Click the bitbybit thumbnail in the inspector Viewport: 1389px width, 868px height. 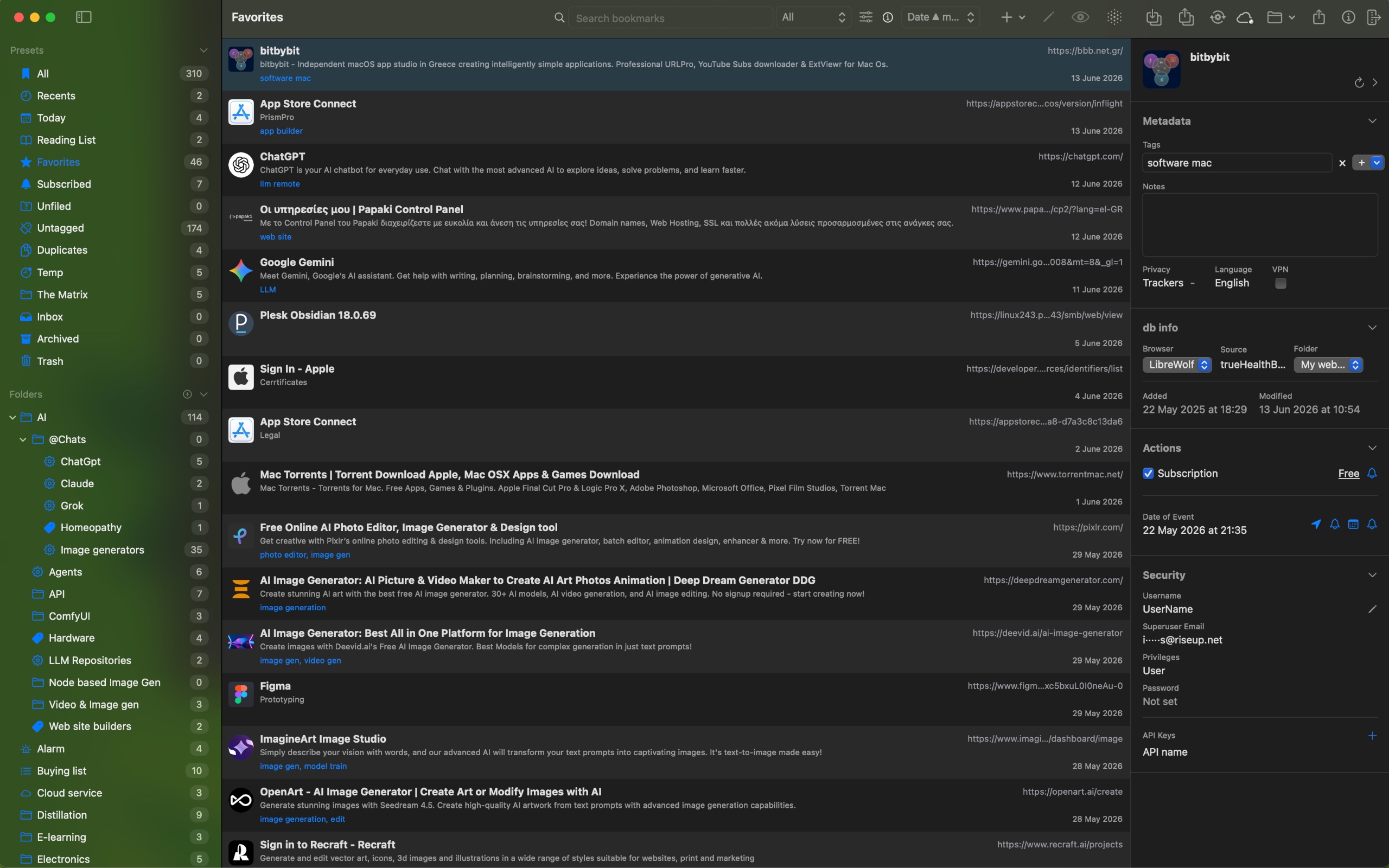[x=1162, y=69]
